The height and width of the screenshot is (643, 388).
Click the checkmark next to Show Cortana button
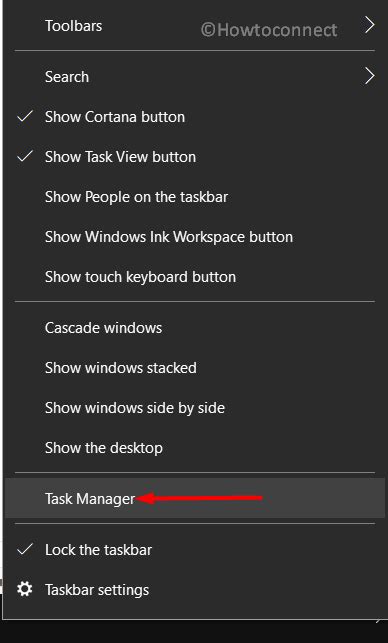tap(25, 117)
